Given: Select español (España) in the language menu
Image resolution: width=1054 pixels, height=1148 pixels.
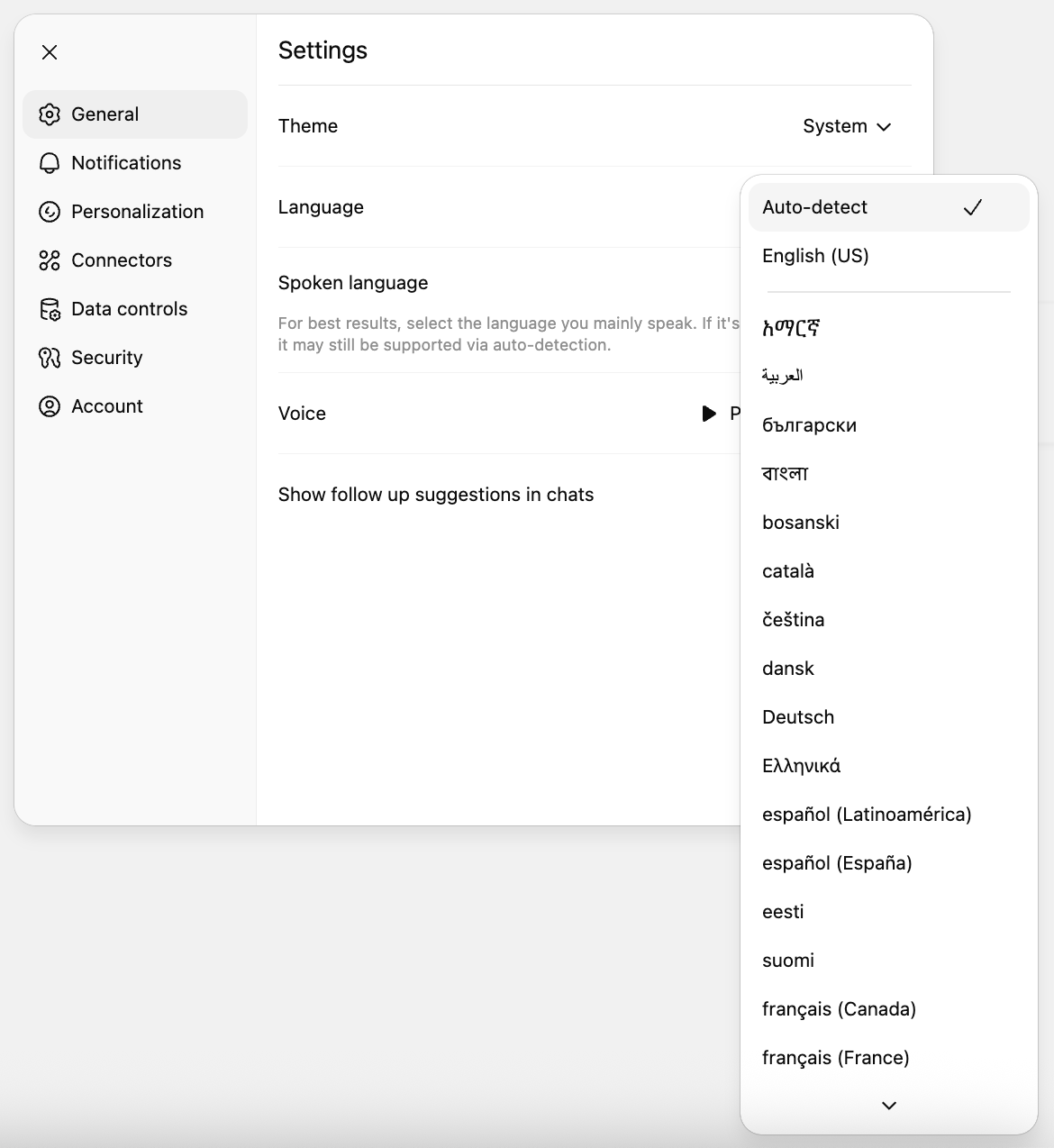Looking at the screenshot, I should [836, 862].
